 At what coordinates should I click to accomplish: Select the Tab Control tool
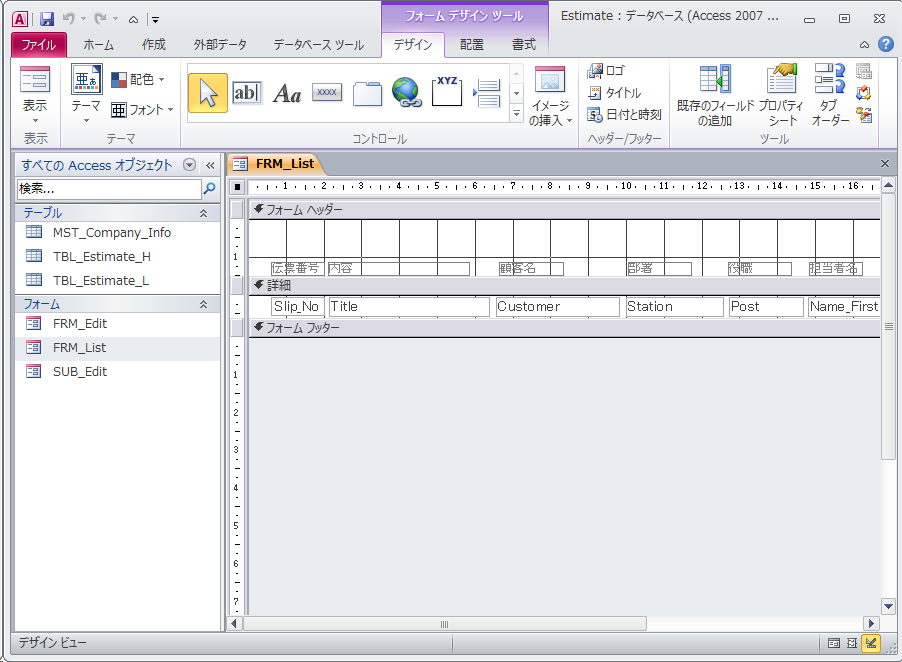pyautogui.click(x=367, y=93)
